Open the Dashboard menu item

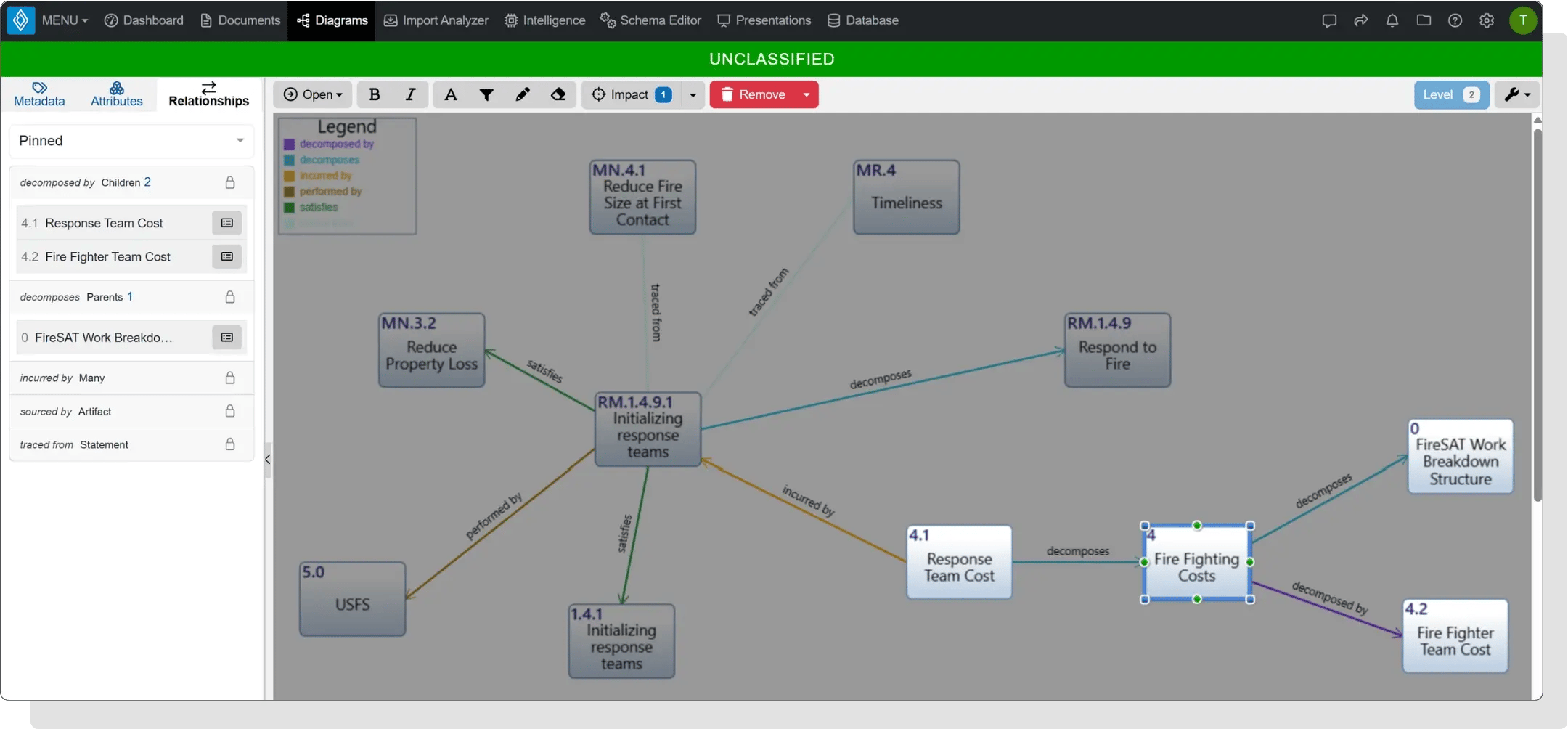pyautogui.click(x=144, y=20)
